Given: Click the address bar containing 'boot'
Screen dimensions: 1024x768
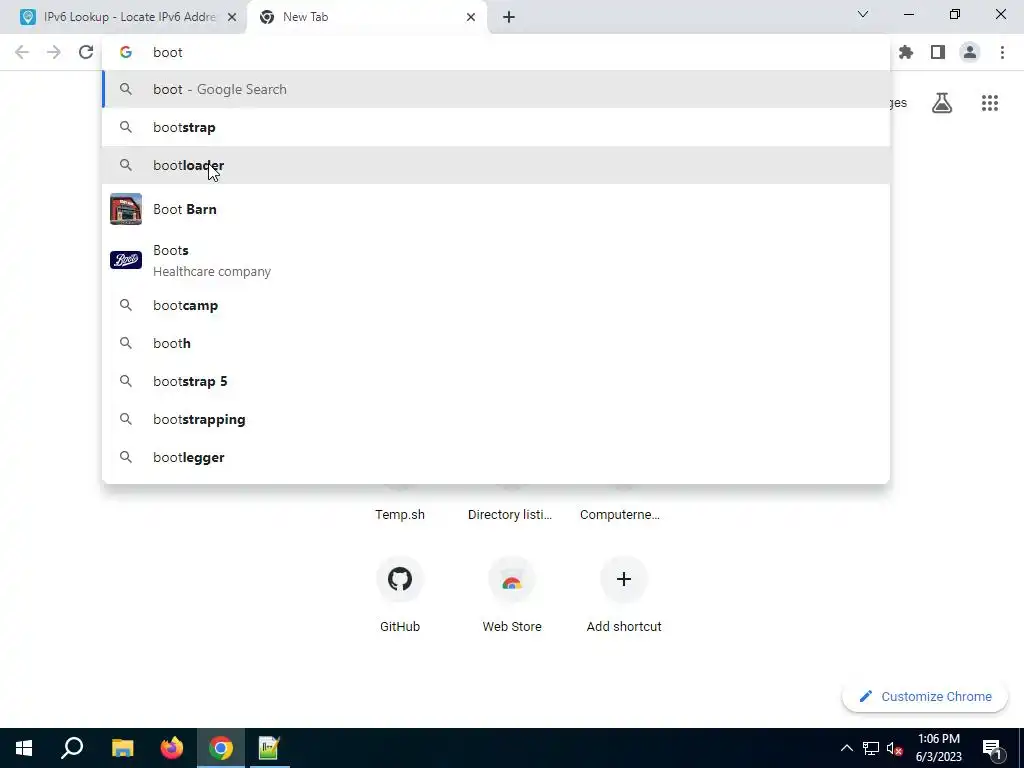Looking at the screenshot, I should pos(496,52).
